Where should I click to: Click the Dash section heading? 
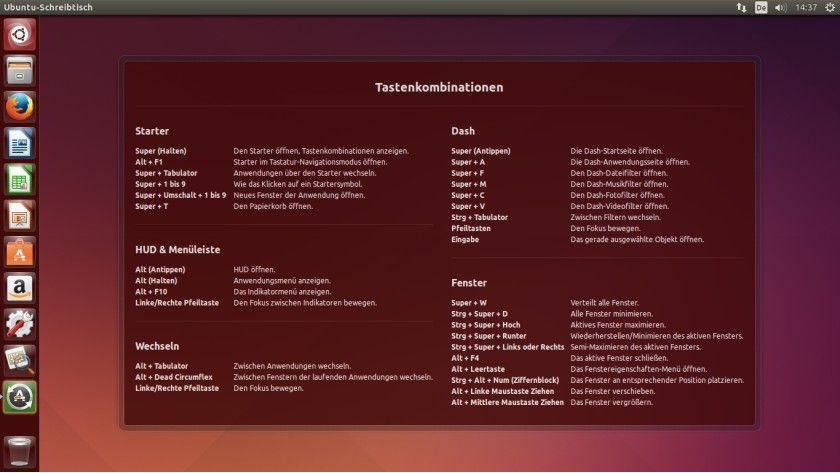[463, 131]
